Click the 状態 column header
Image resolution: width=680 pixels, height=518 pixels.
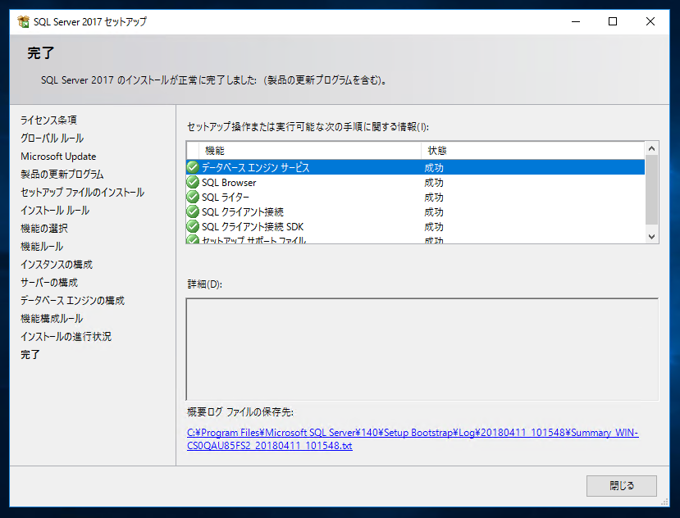tap(533, 151)
